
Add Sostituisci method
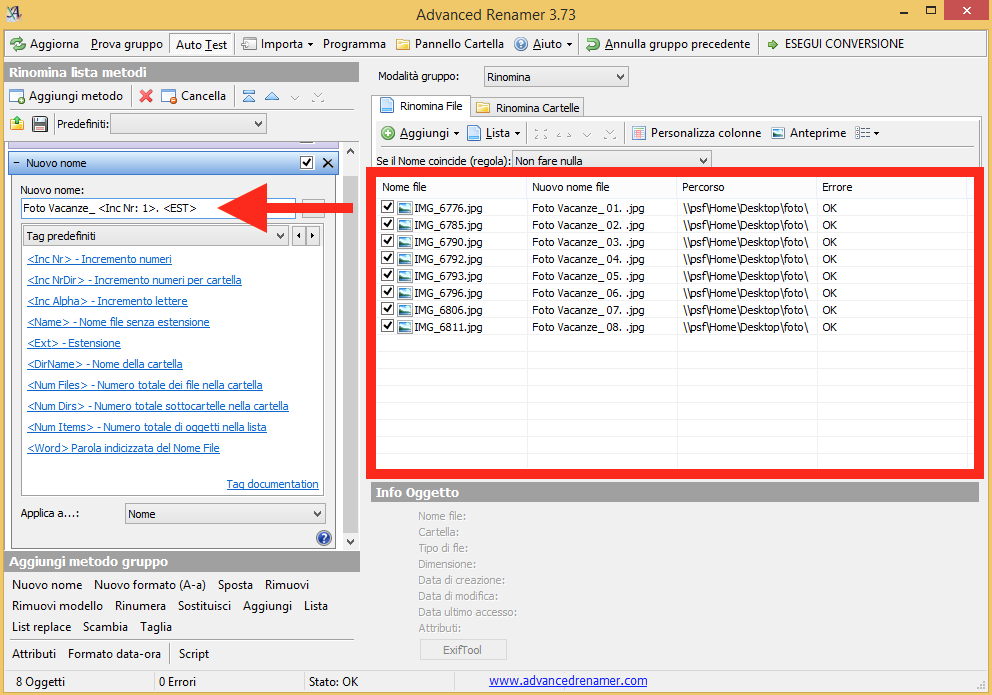coord(204,606)
